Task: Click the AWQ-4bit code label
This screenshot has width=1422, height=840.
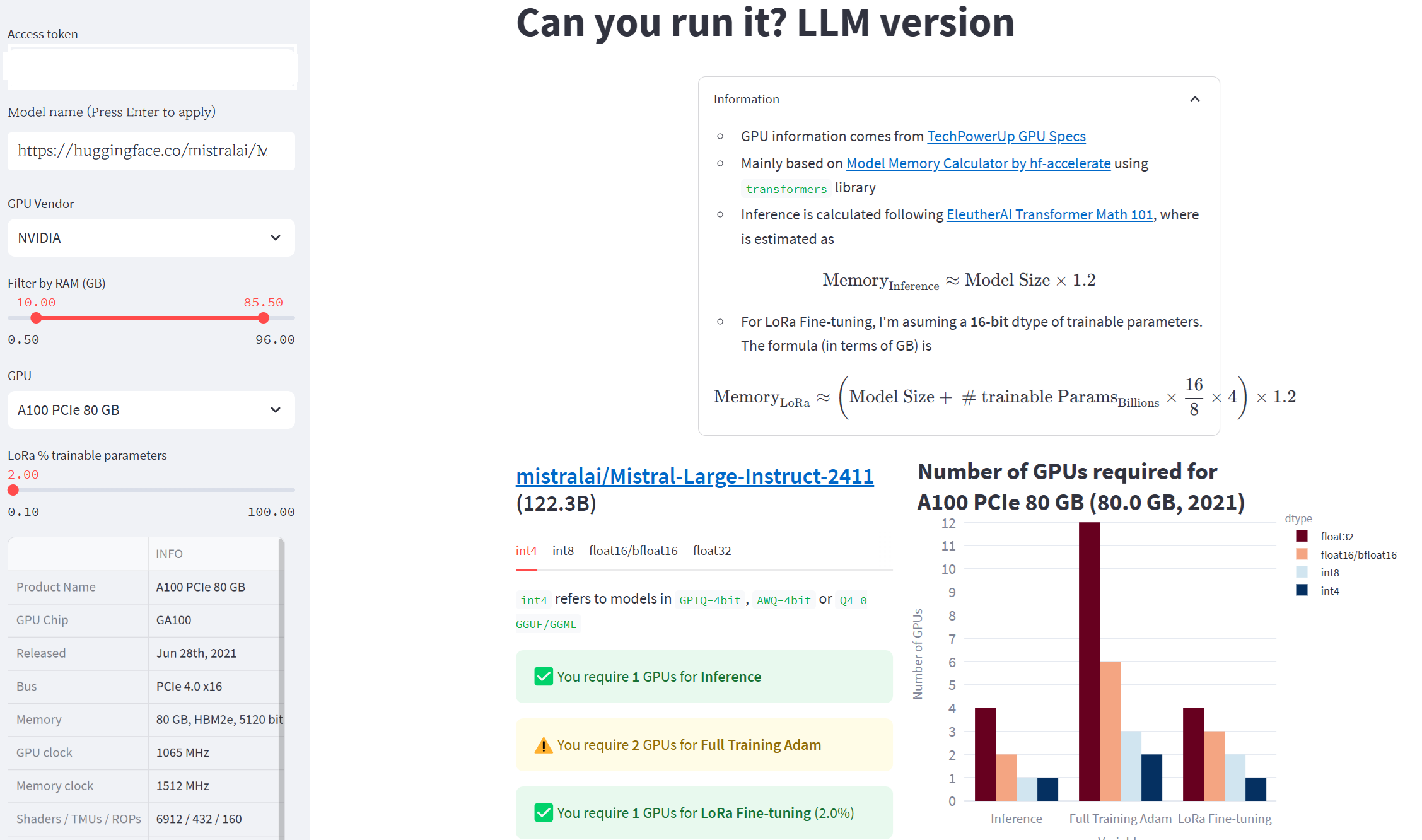Action: coord(783,600)
